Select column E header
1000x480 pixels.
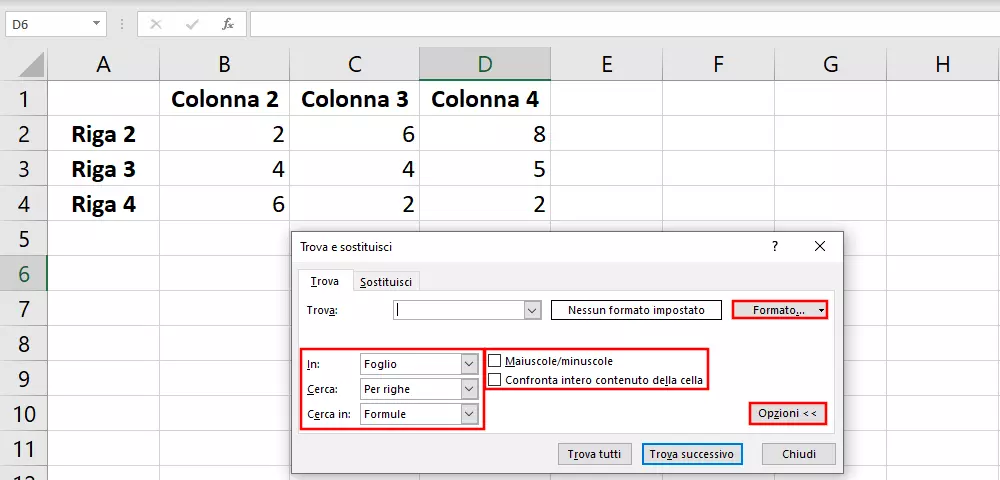(607, 64)
